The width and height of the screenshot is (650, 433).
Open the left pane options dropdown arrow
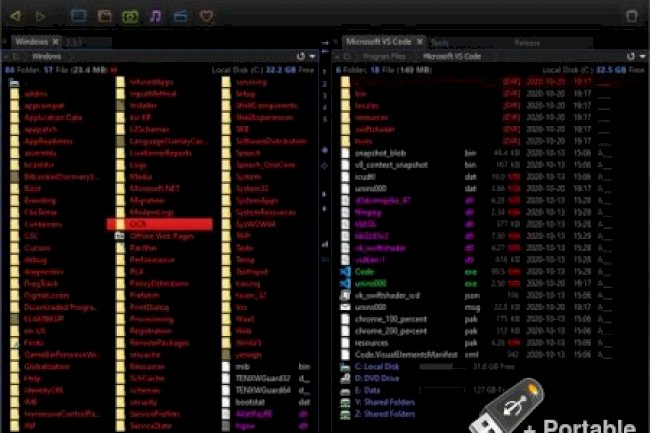[312, 56]
